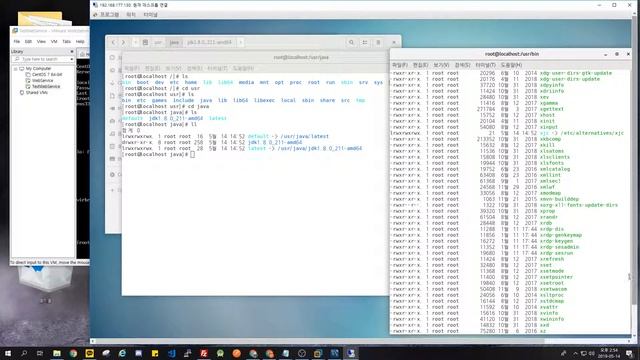Open Visual Studio Code from the taskbar
640x360 pixels.
click(171, 353)
